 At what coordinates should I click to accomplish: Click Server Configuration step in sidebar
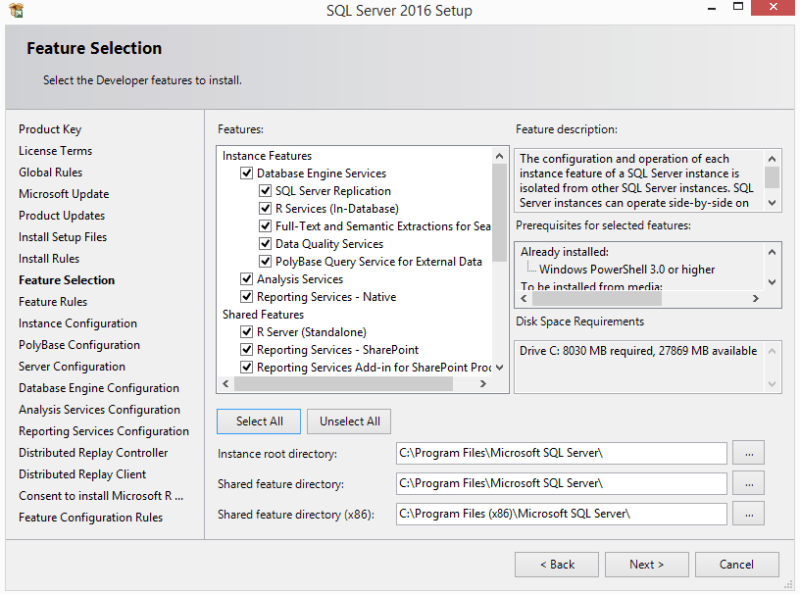(72, 366)
